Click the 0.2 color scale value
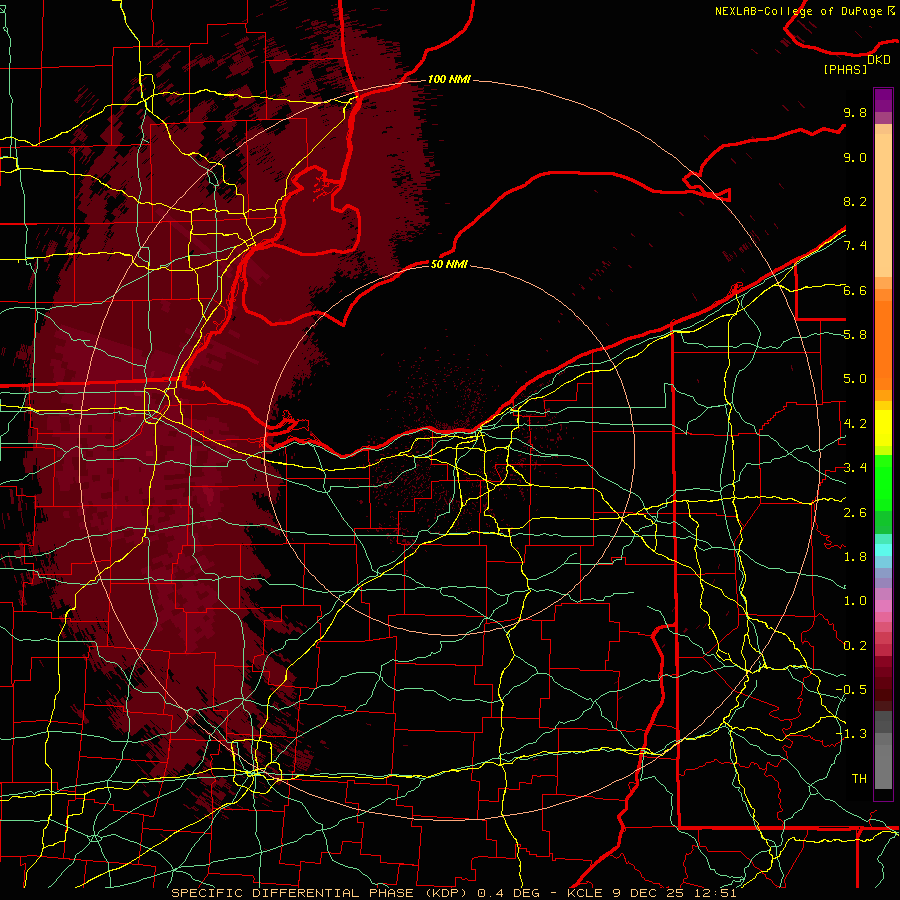Viewport: 900px width, 900px height. (x=855, y=646)
